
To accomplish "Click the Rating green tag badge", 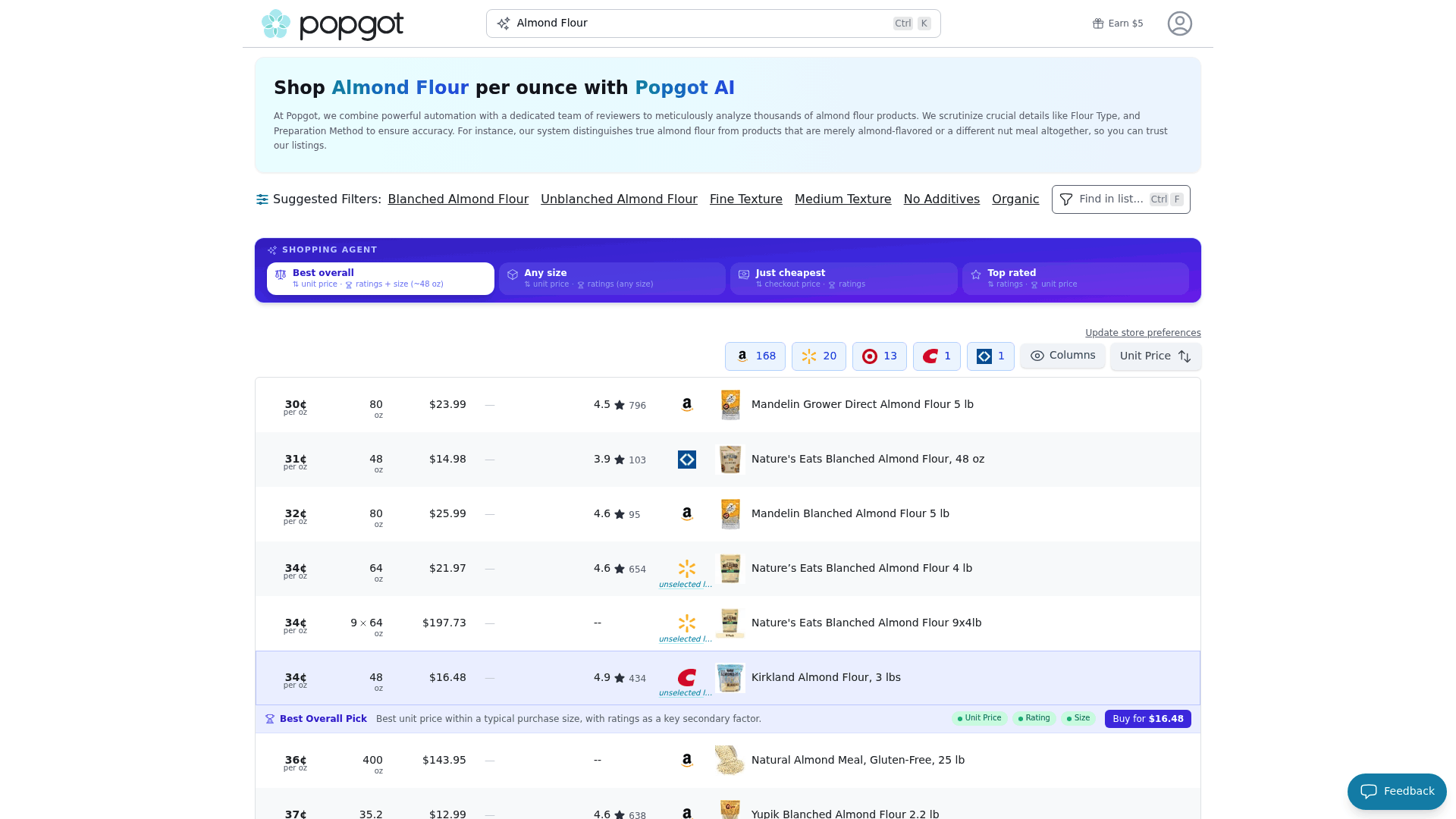I will coord(1034,718).
